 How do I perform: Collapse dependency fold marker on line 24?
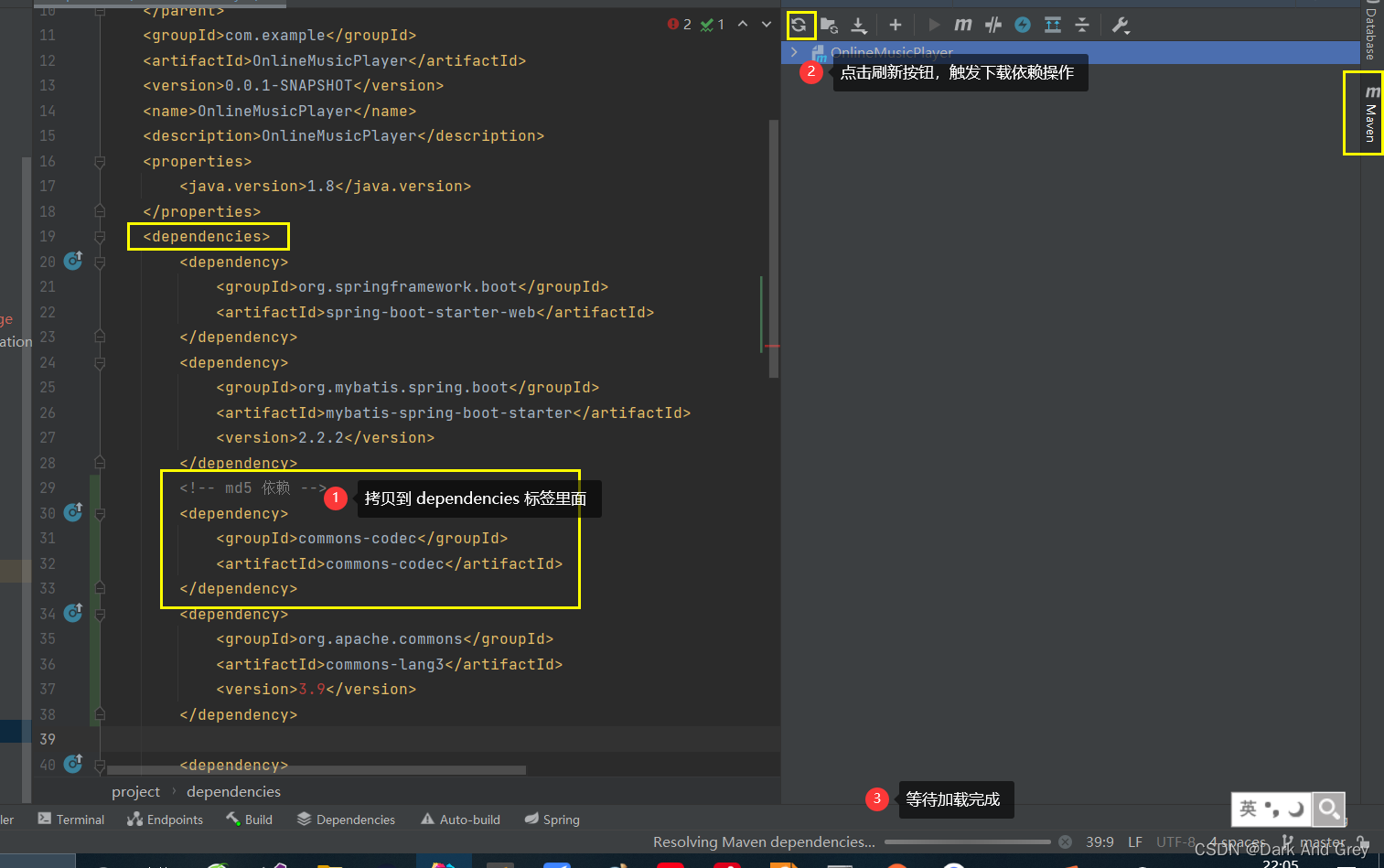(x=100, y=363)
